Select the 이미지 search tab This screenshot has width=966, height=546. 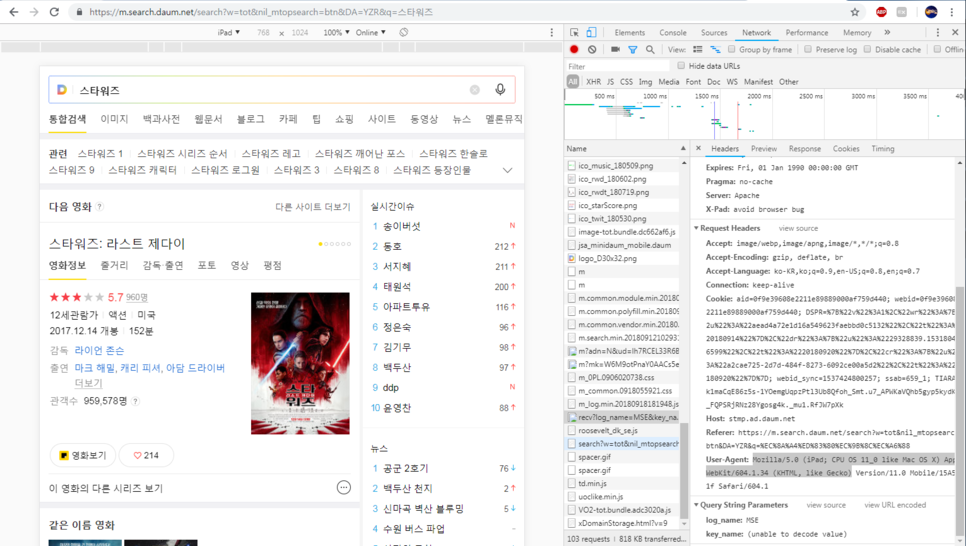click(x=114, y=119)
